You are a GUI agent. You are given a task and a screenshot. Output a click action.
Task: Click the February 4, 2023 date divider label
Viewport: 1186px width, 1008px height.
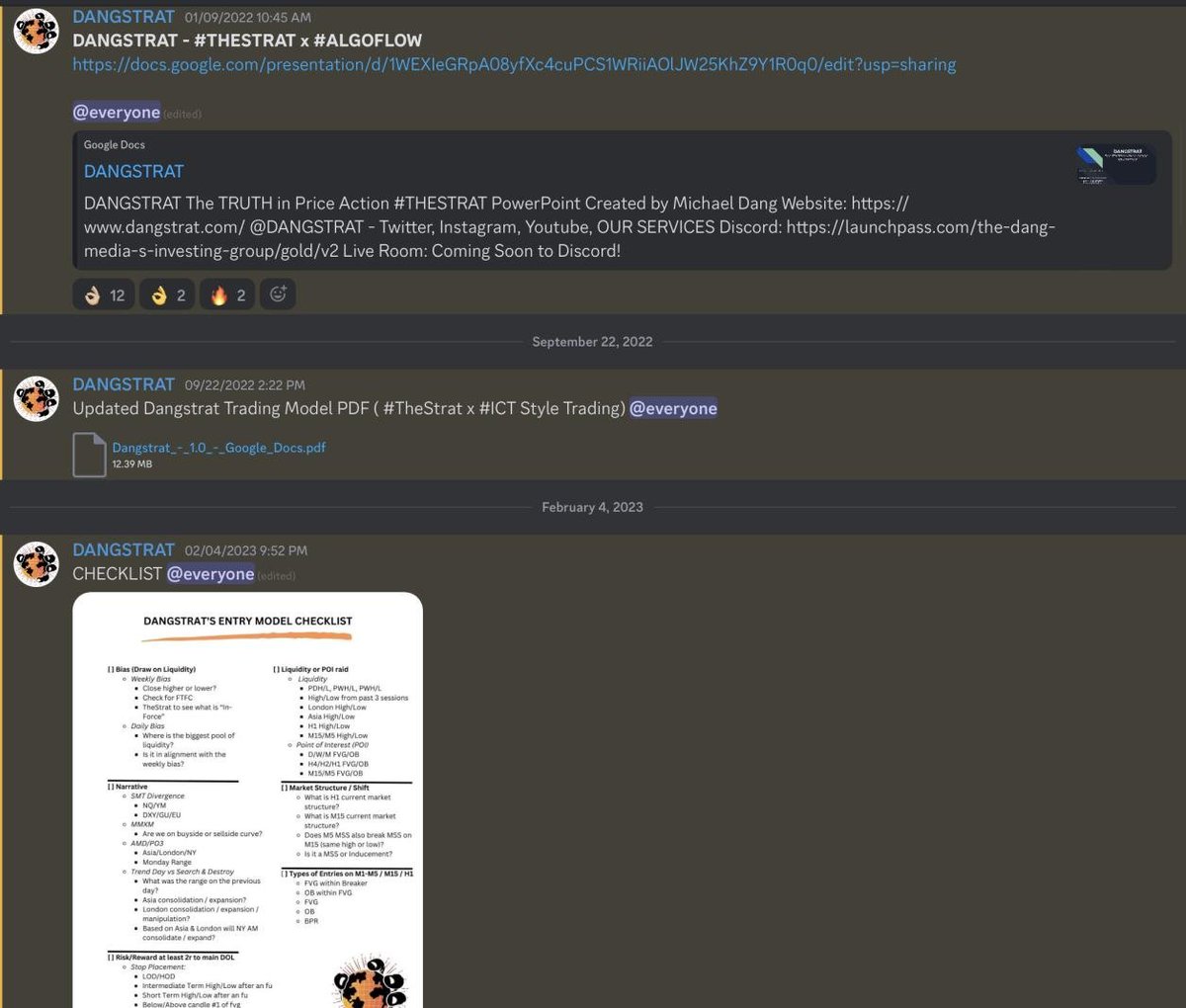coord(592,507)
